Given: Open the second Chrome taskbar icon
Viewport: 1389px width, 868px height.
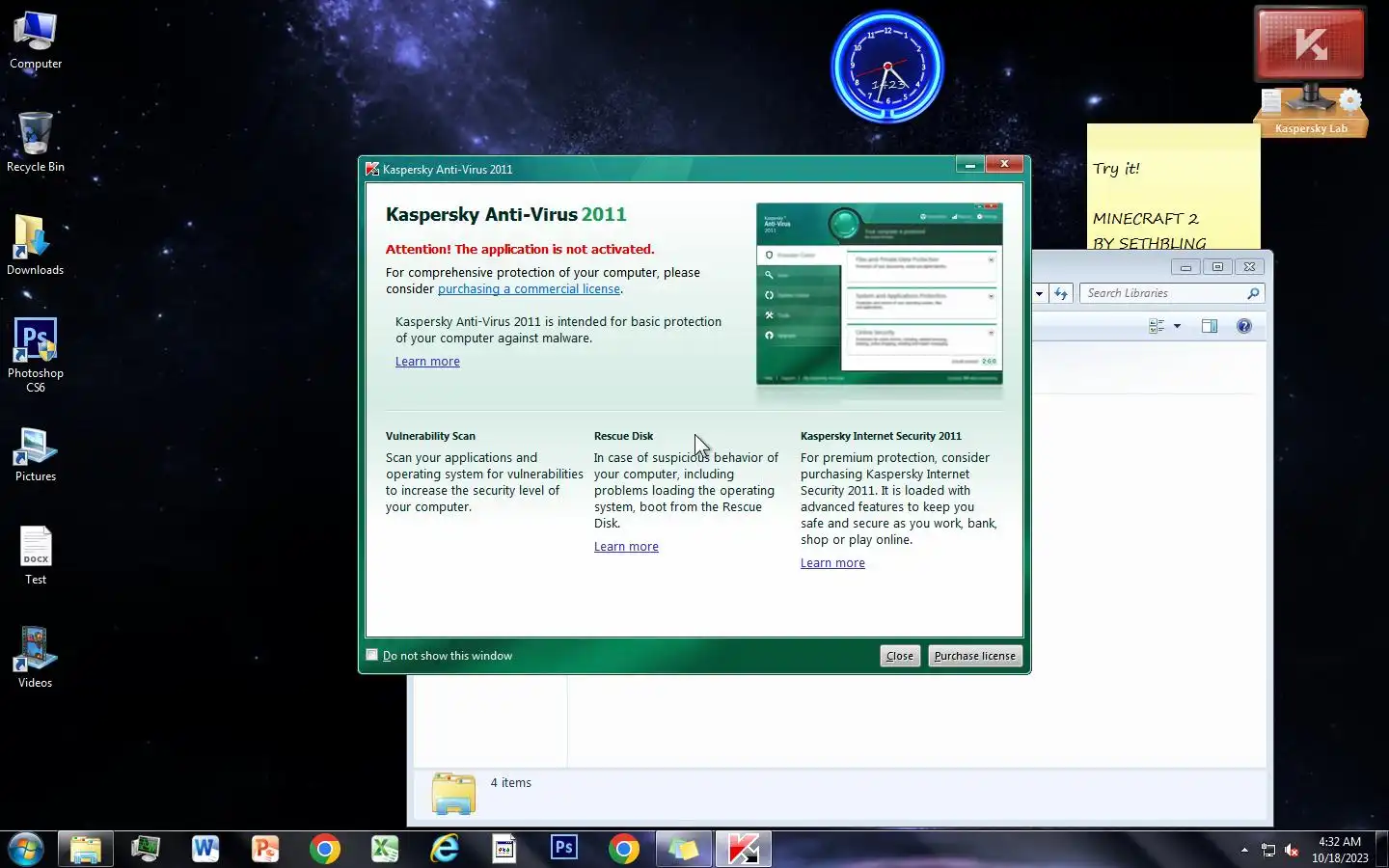Looking at the screenshot, I should tap(624, 850).
